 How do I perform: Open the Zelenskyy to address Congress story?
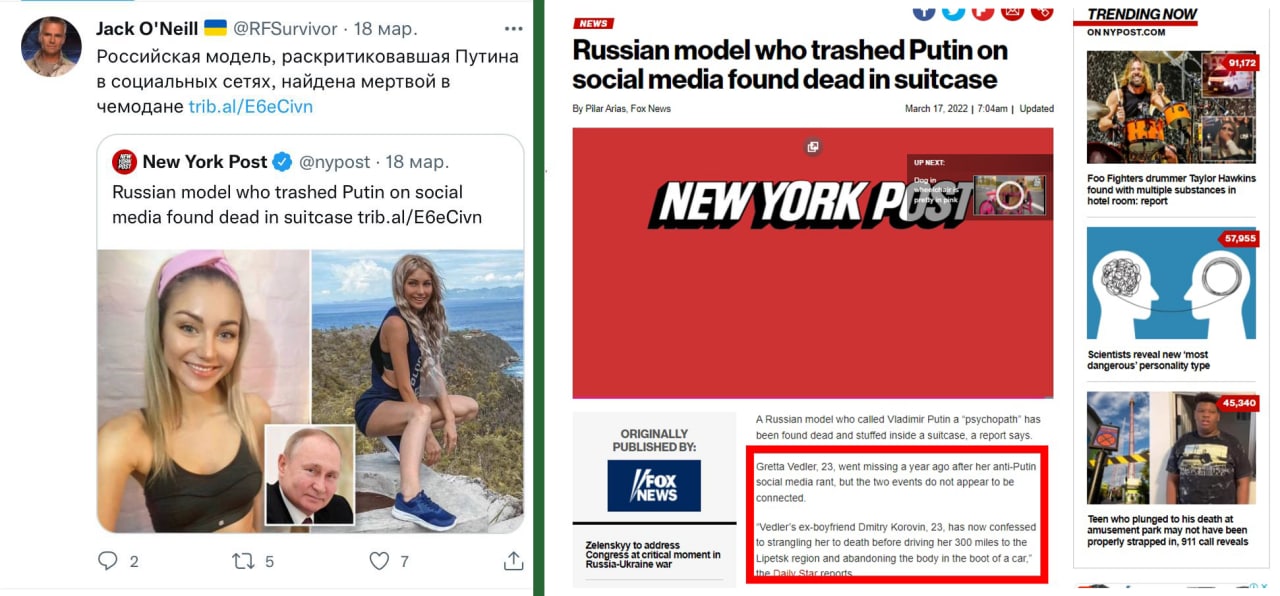click(652, 555)
